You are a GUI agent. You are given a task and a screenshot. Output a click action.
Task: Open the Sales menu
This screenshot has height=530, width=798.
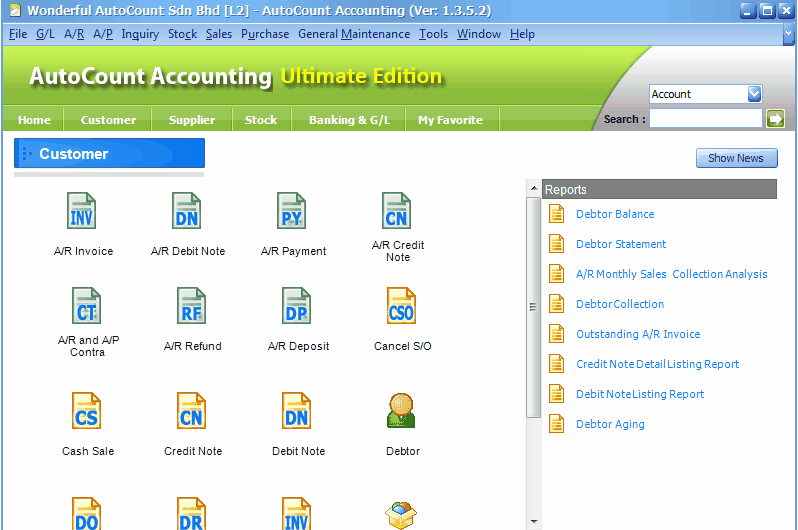(x=219, y=34)
